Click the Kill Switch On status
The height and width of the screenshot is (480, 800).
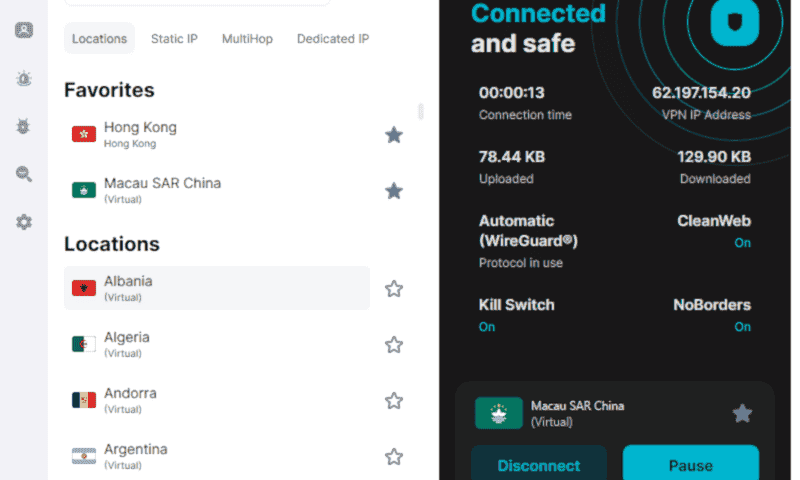coord(487,327)
